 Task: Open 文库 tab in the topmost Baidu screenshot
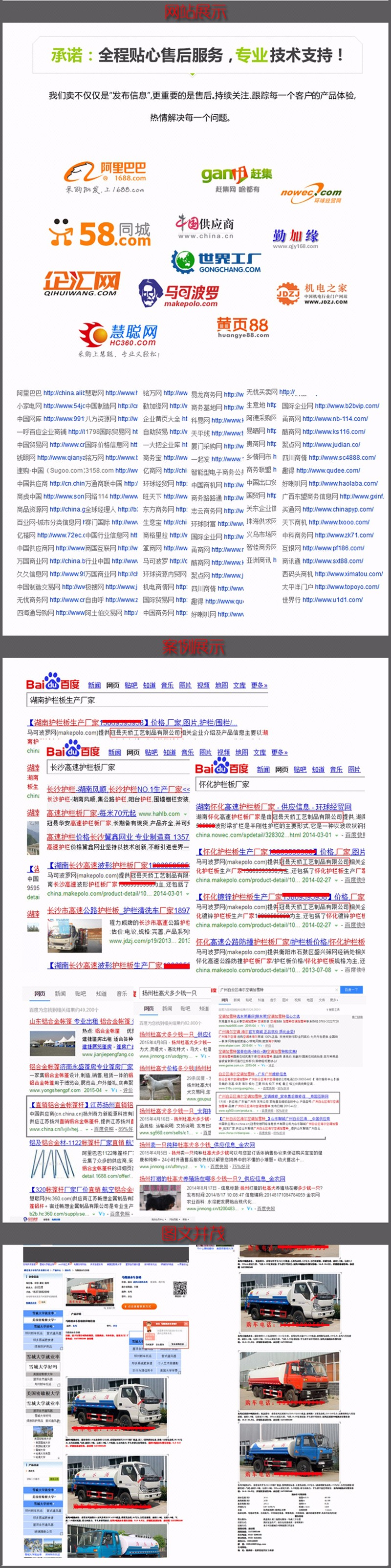point(240,686)
